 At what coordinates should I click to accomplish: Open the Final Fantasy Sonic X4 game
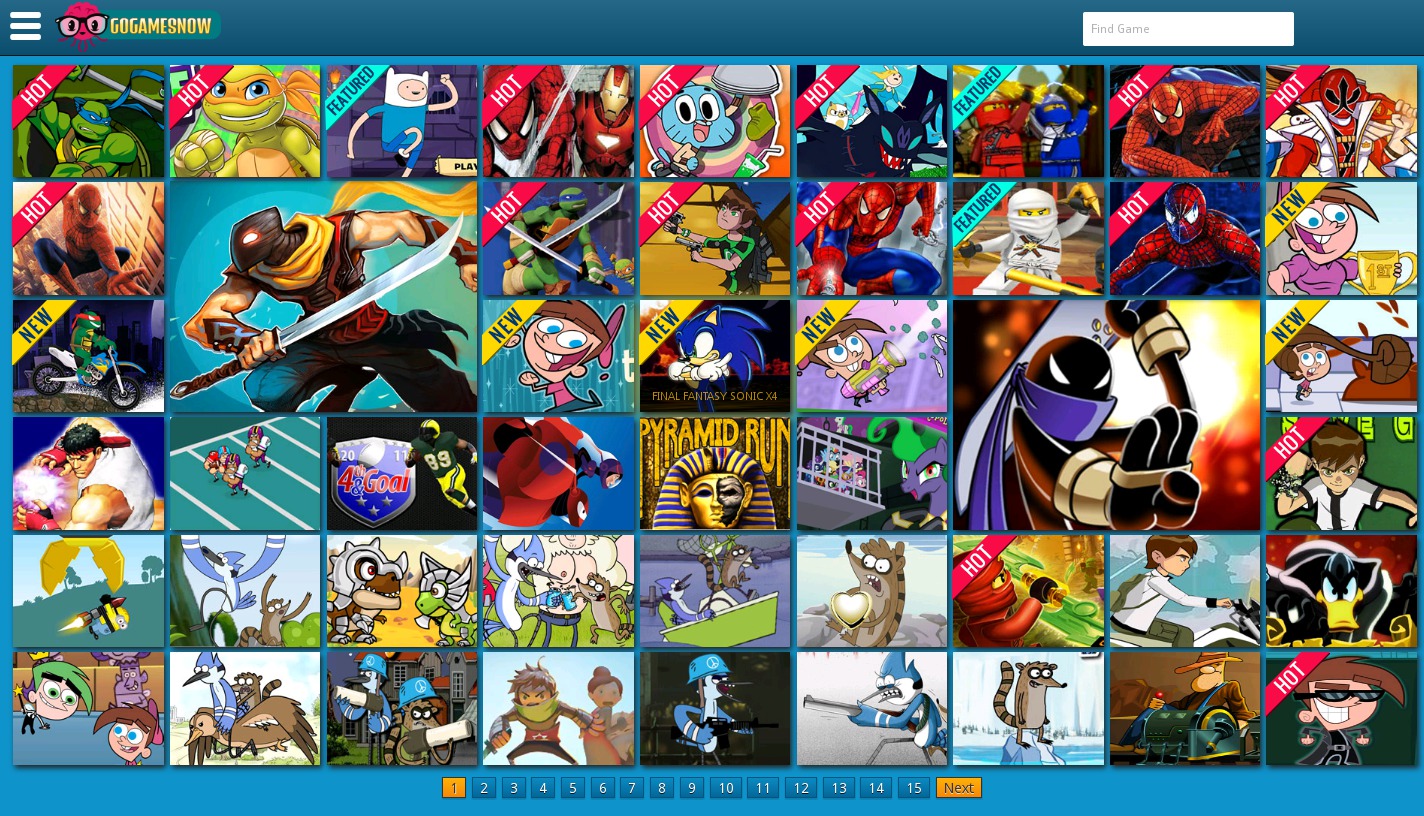[714, 356]
